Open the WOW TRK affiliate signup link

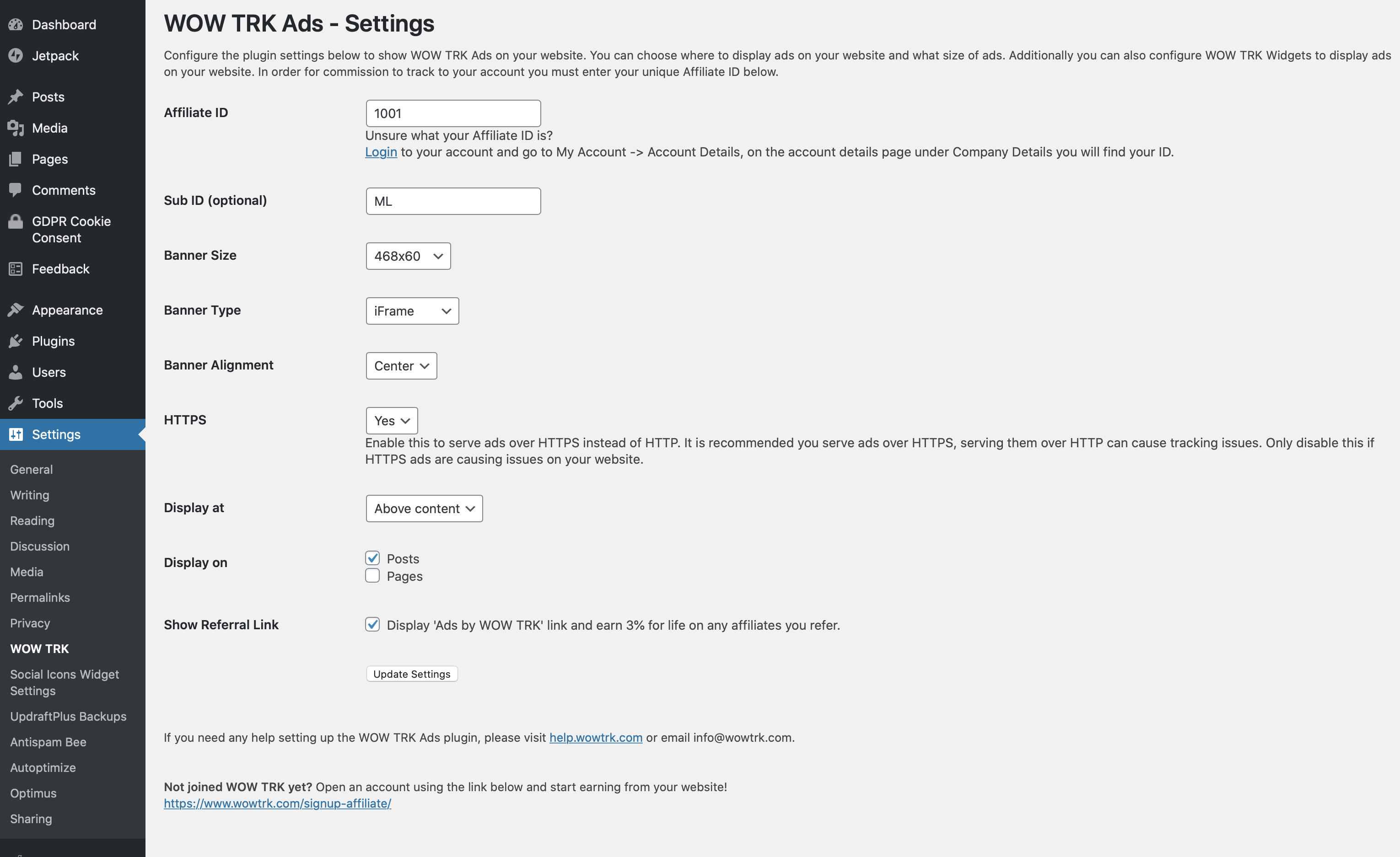coord(277,803)
